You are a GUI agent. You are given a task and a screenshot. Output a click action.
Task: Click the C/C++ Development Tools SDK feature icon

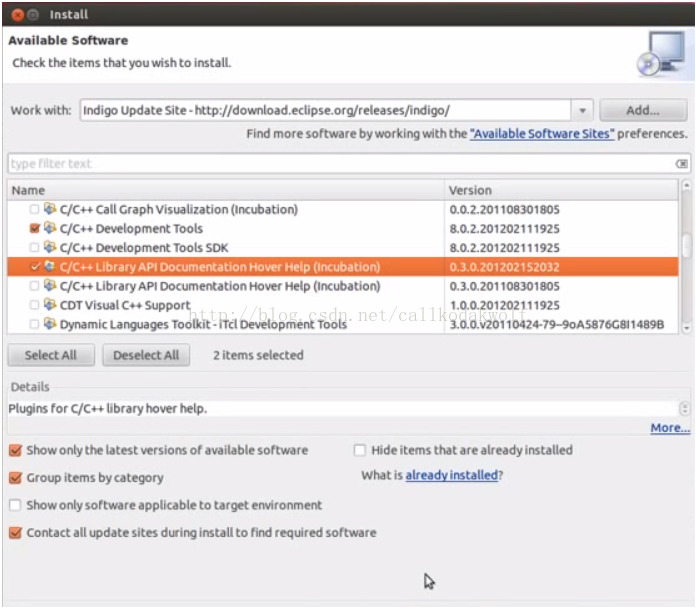click(x=50, y=247)
